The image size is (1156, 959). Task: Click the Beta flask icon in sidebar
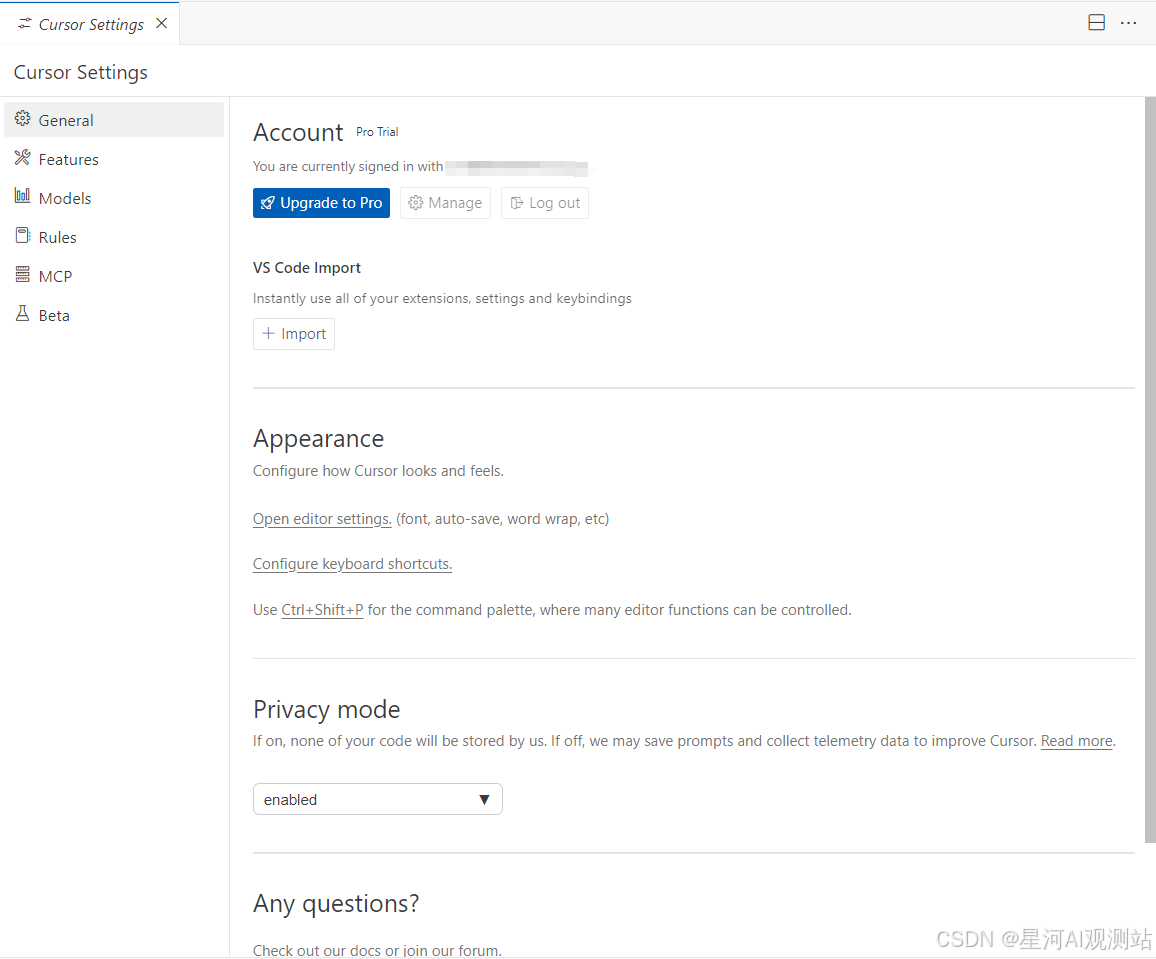pyautogui.click(x=23, y=314)
